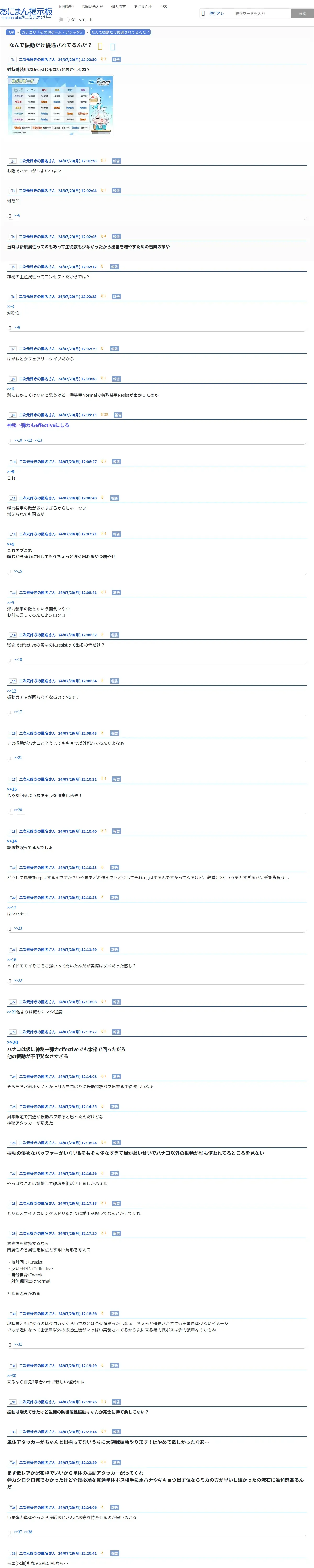Click the あにまん掲示板 site logo
This screenshot has width=314, height=1568.
click(x=26, y=13)
